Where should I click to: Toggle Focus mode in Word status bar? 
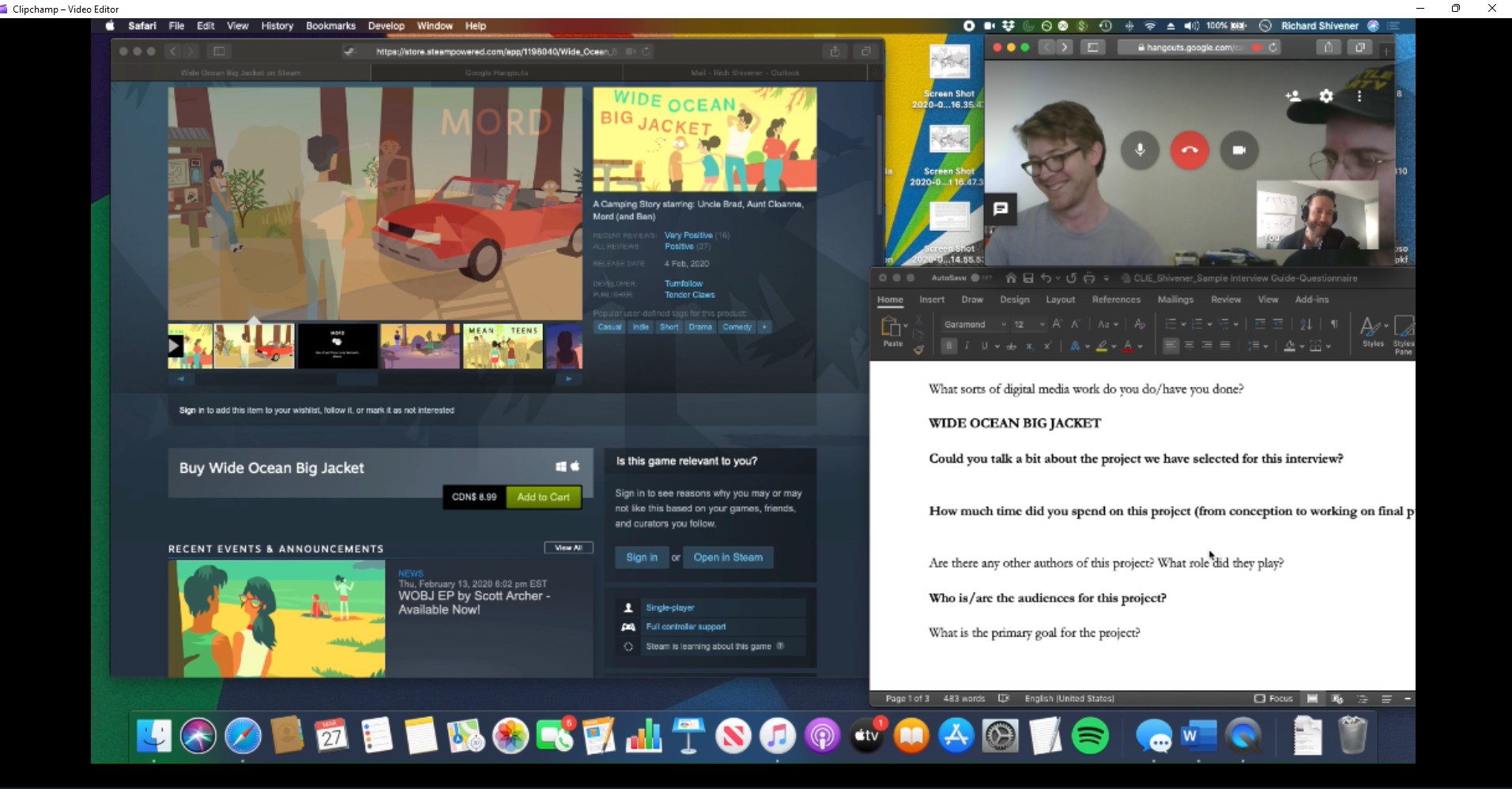pyautogui.click(x=1273, y=699)
